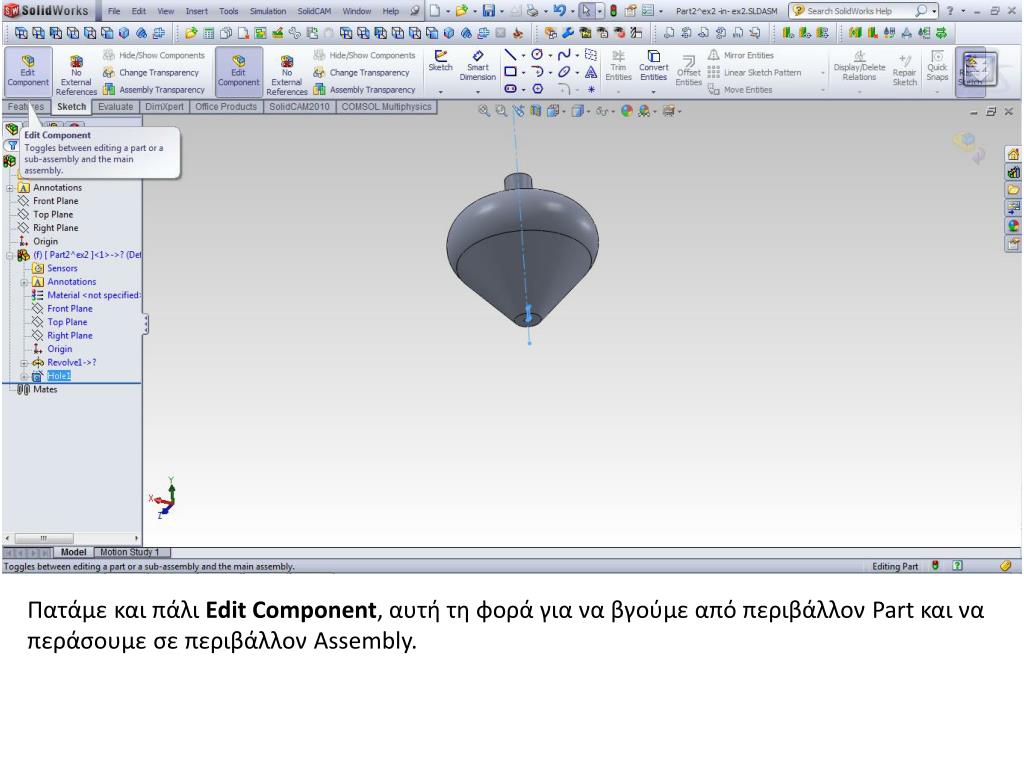Open Design Library task pane icon
The image size is (1024, 768).
pyautogui.click(x=1013, y=172)
